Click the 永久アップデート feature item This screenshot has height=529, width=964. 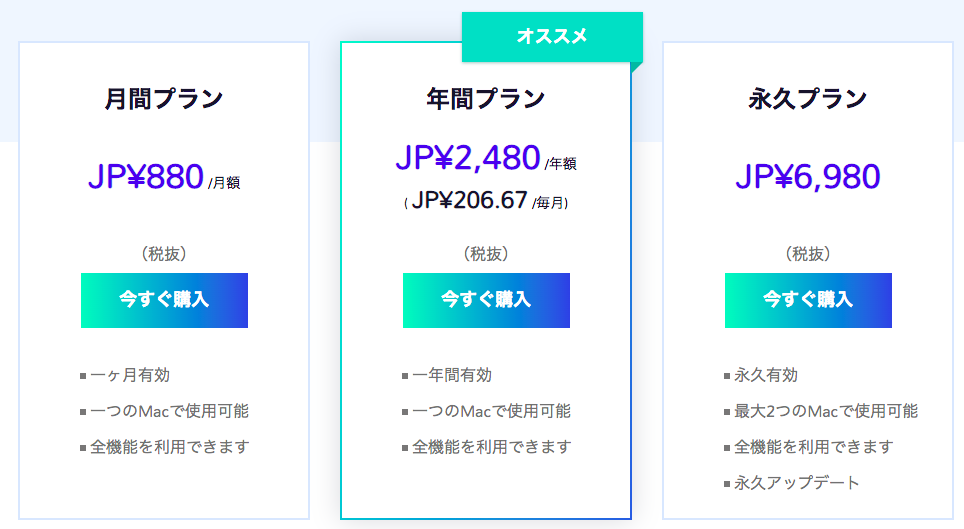click(x=797, y=483)
